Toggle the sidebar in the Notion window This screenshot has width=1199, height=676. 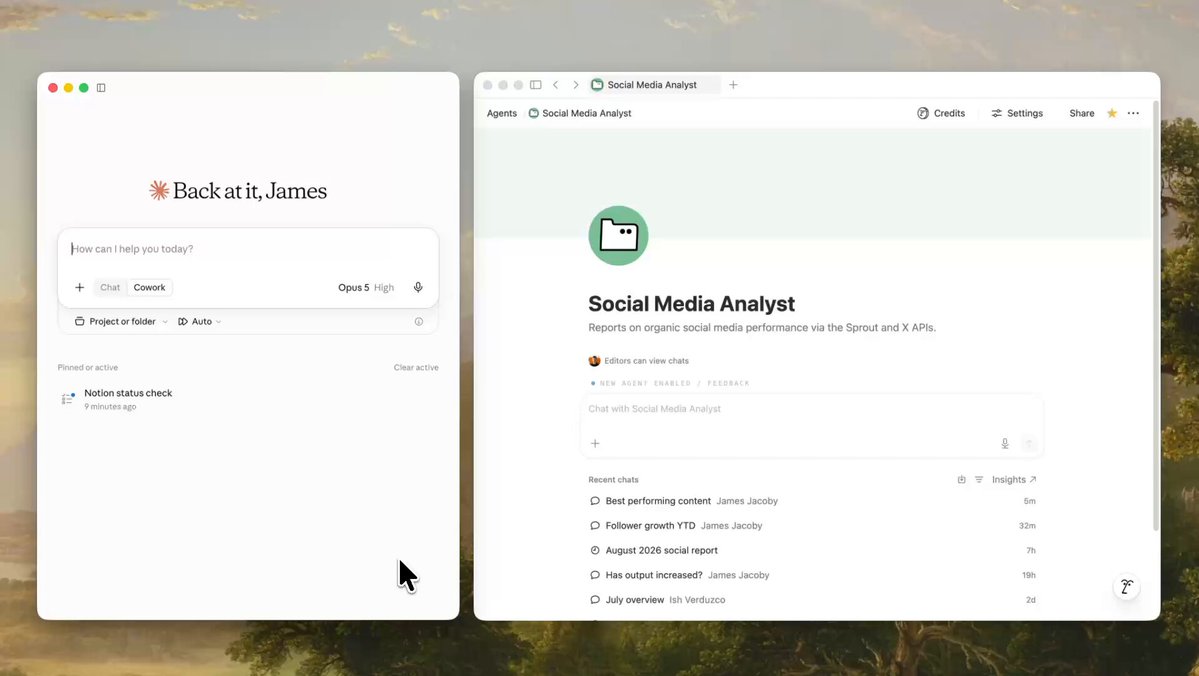point(535,85)
